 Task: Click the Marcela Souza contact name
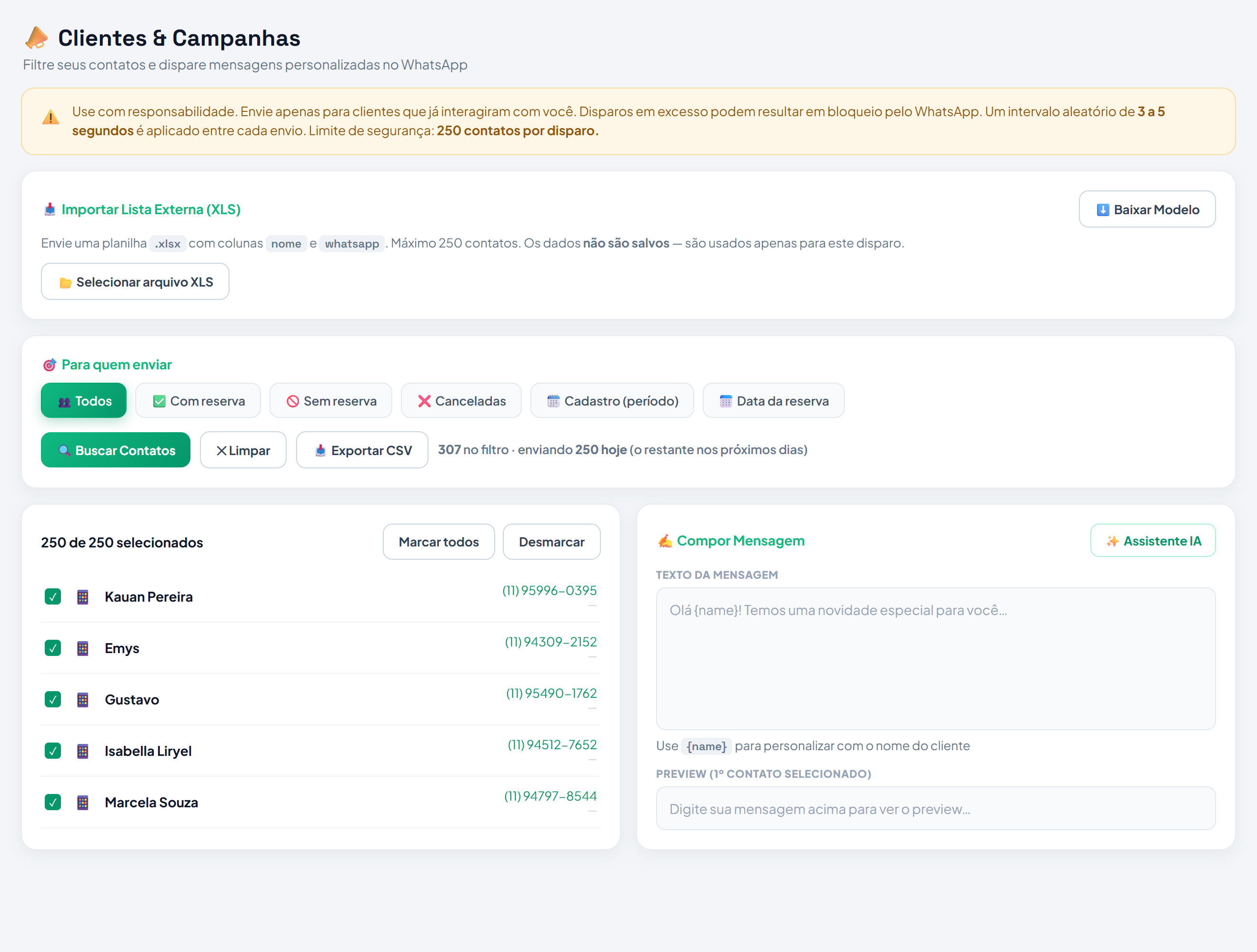(151, 803)
